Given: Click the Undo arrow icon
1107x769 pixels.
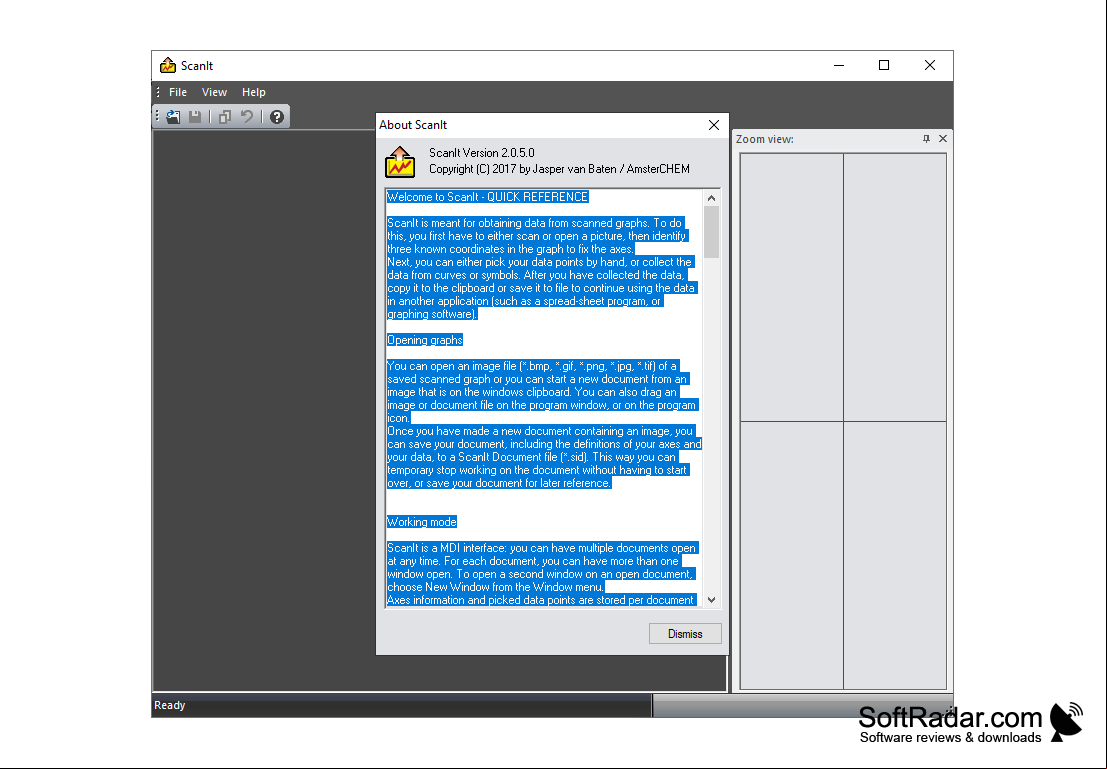Looking at the screenshot, I should (x=246, y=117).
